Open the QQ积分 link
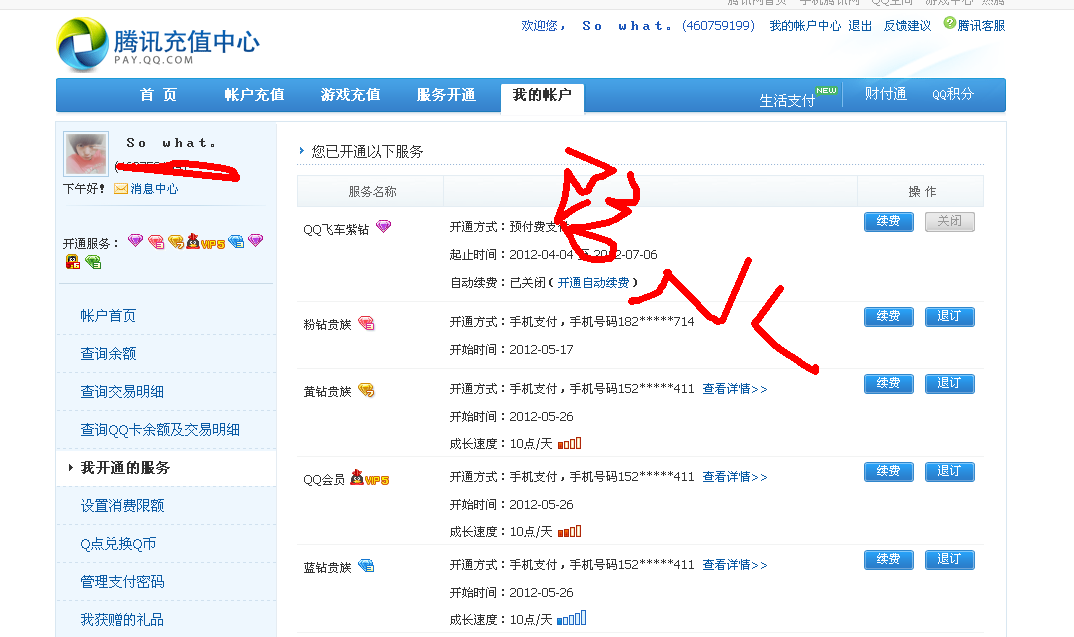The width and height of the screenshot is (1074, 637). click(953, 95)
